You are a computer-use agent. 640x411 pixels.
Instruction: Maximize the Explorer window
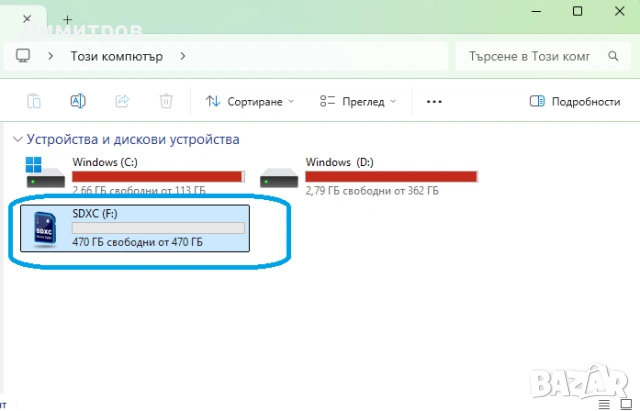577,11
